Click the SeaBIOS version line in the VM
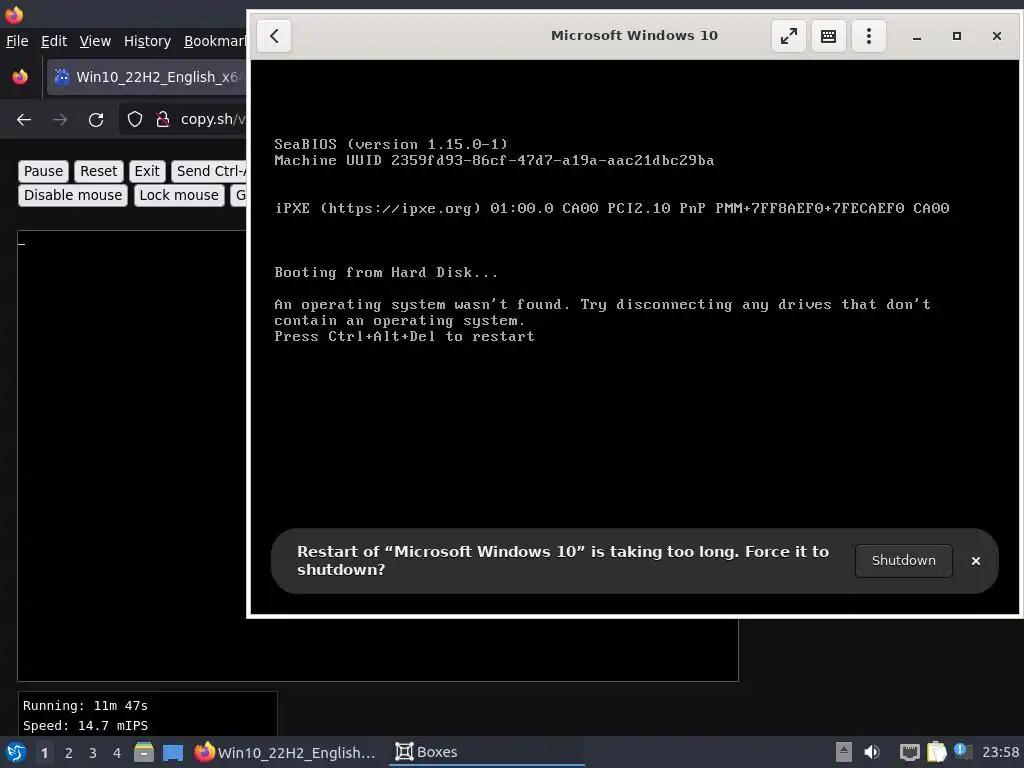 (x=391, y=144)
